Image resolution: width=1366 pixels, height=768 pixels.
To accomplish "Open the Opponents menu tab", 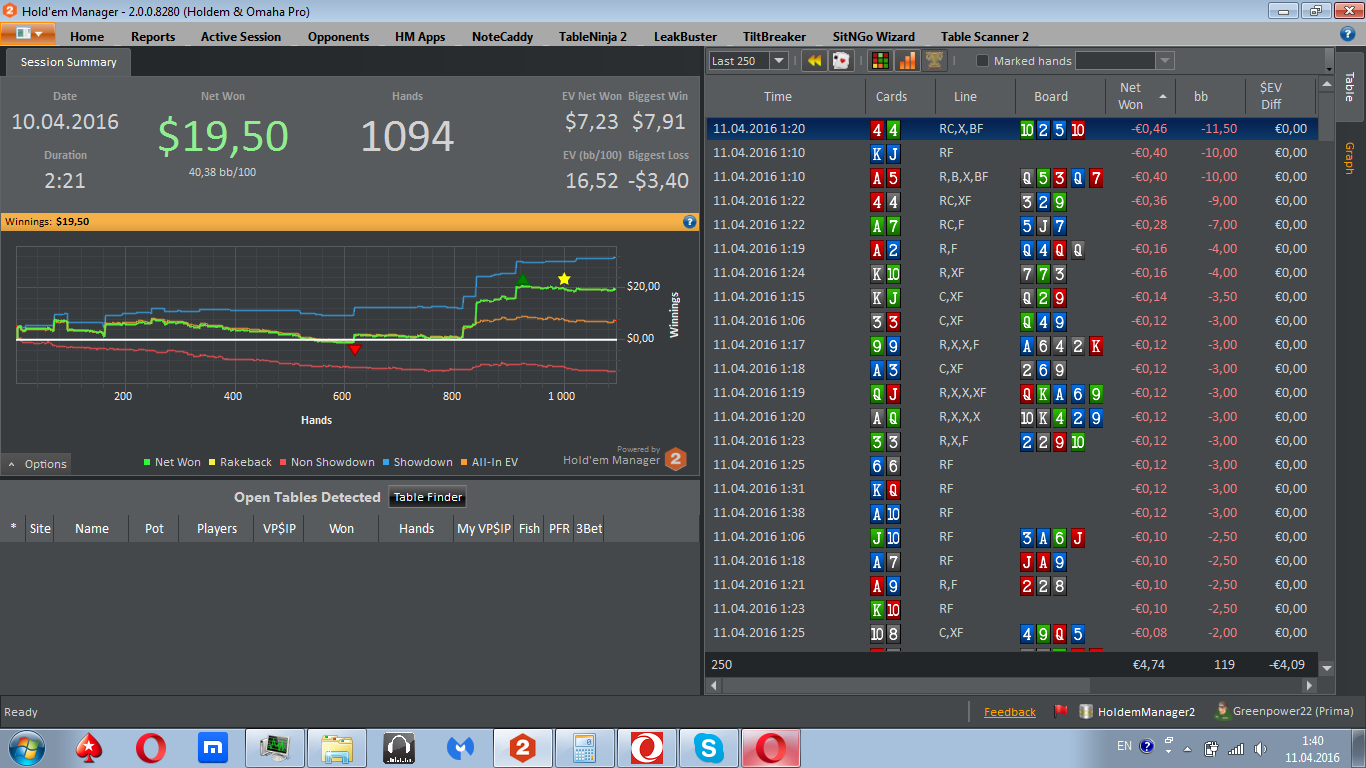I will (x=338, y=36).
